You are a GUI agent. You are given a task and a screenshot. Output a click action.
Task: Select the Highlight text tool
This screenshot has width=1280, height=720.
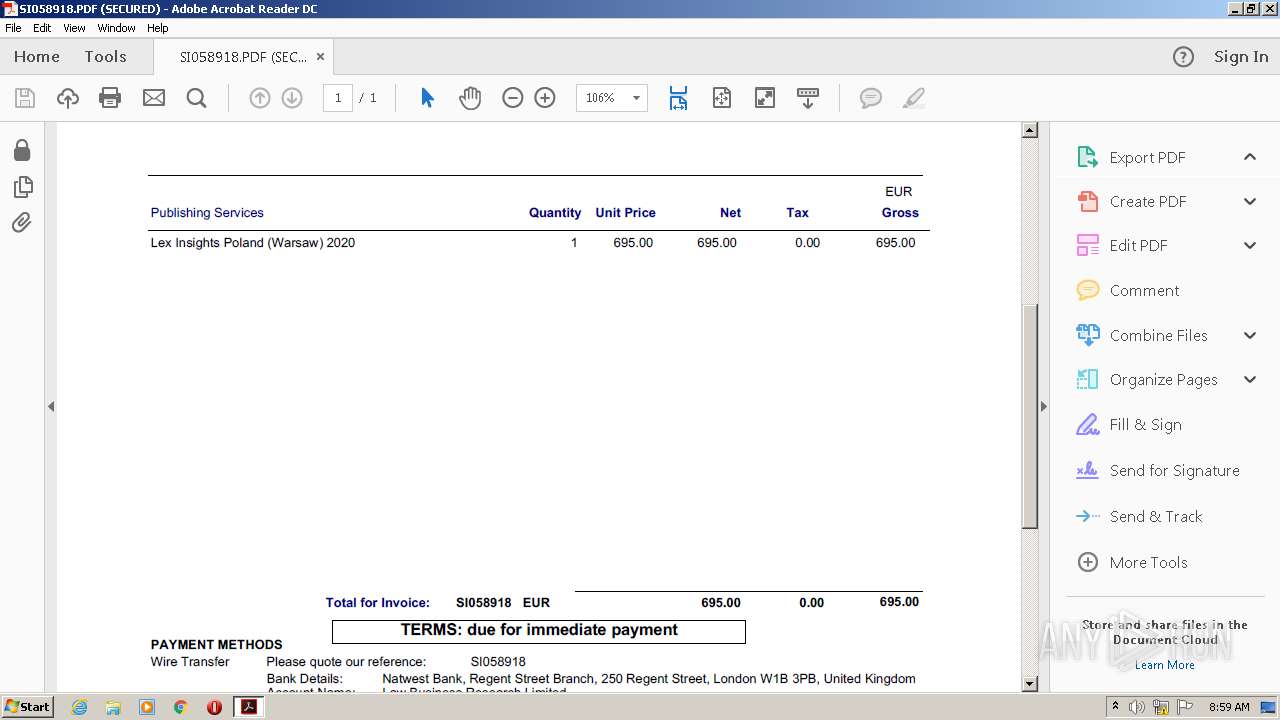point(913,98)
